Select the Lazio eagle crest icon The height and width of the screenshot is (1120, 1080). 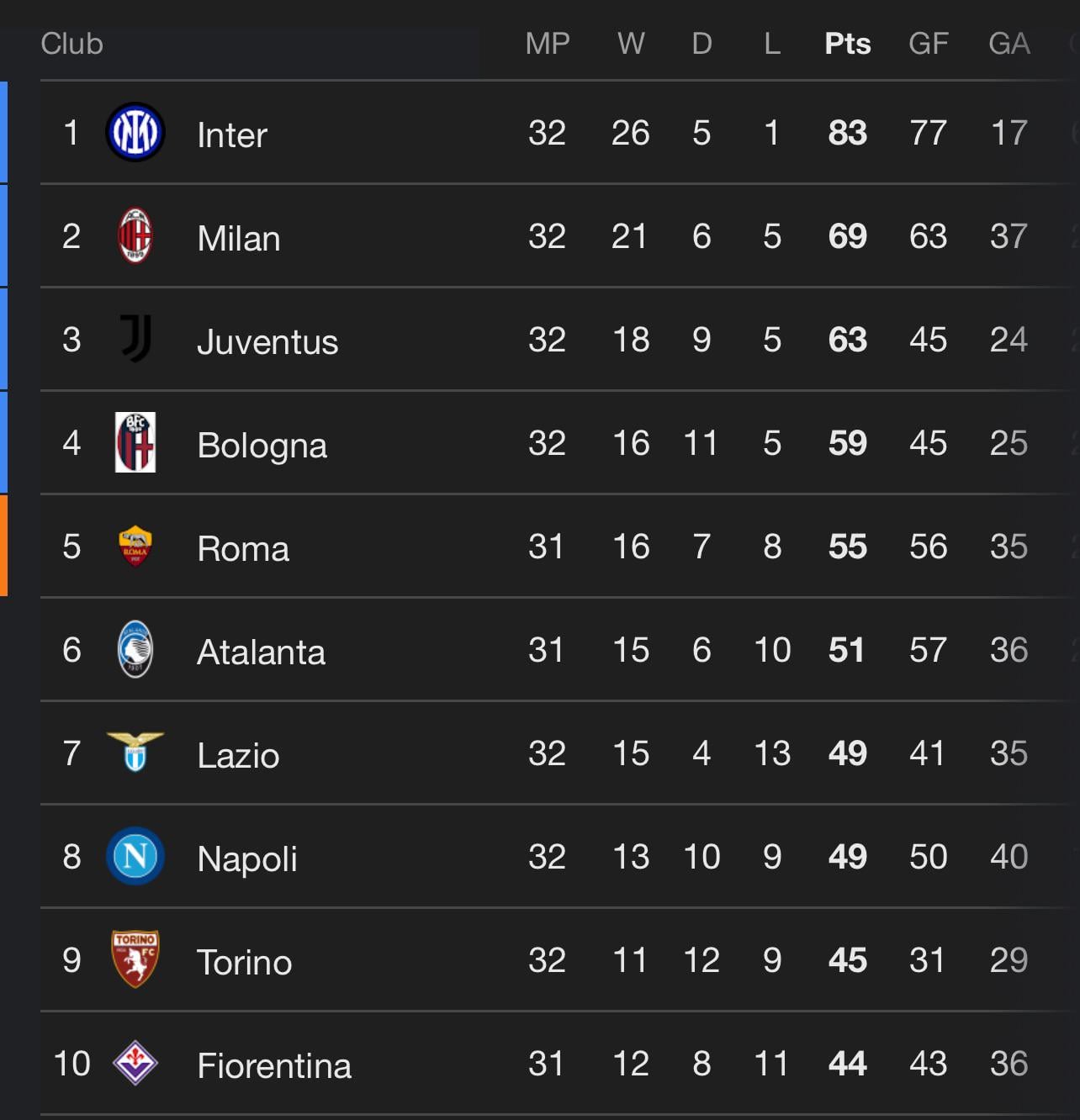pos(135,752)
